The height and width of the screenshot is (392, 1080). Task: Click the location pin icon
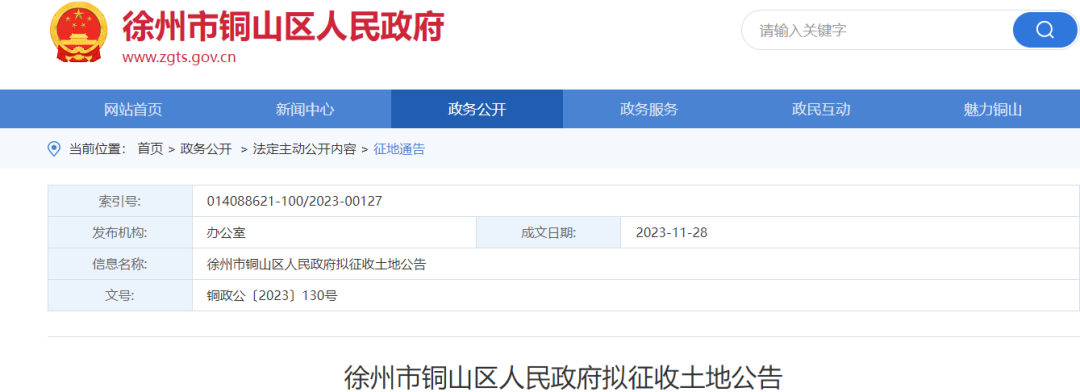[x=53, y=149]
